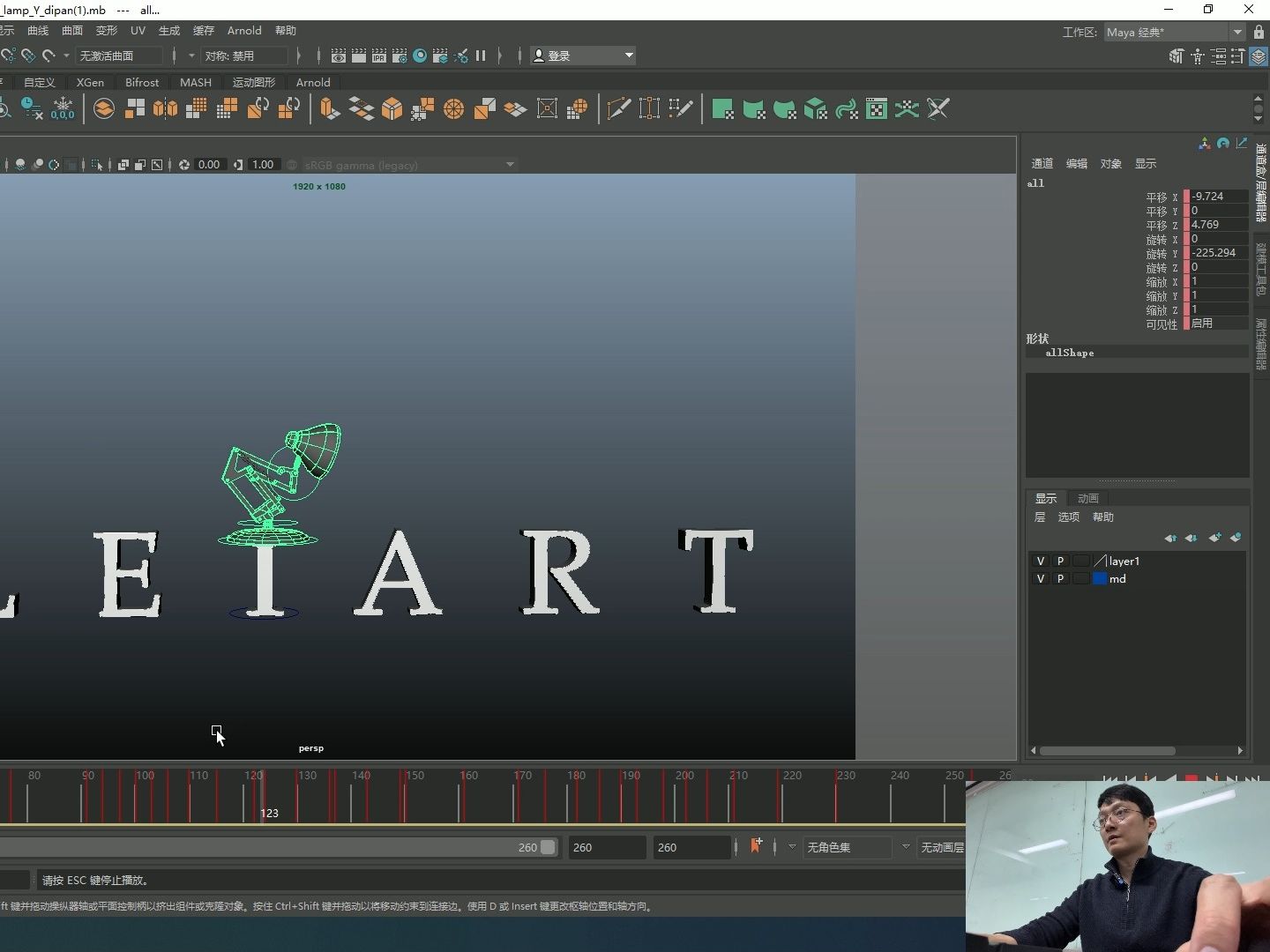Image resolution: width=1270 pixels, height=952 pixels.
Task: Click the auto keyframe toggle icon
Action: 756,846
